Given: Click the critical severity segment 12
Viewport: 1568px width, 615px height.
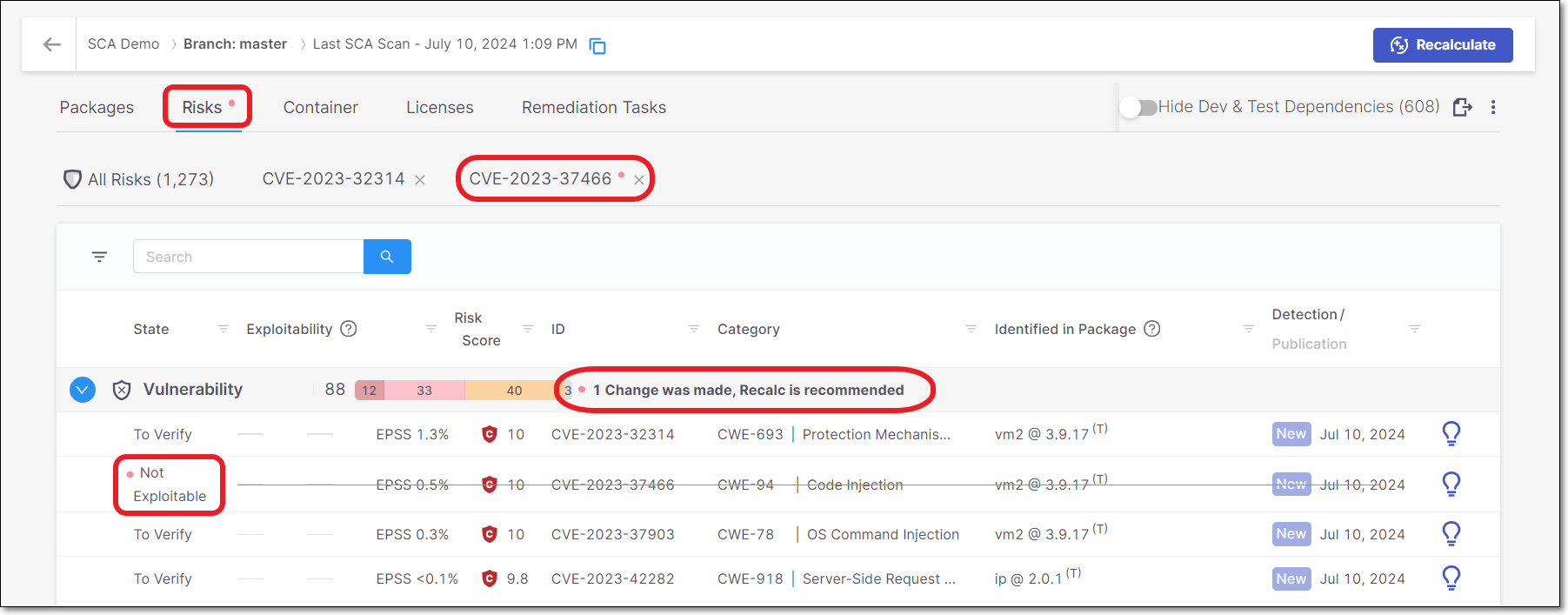Looking at the screenshot, I should click(x=370, y=390).
